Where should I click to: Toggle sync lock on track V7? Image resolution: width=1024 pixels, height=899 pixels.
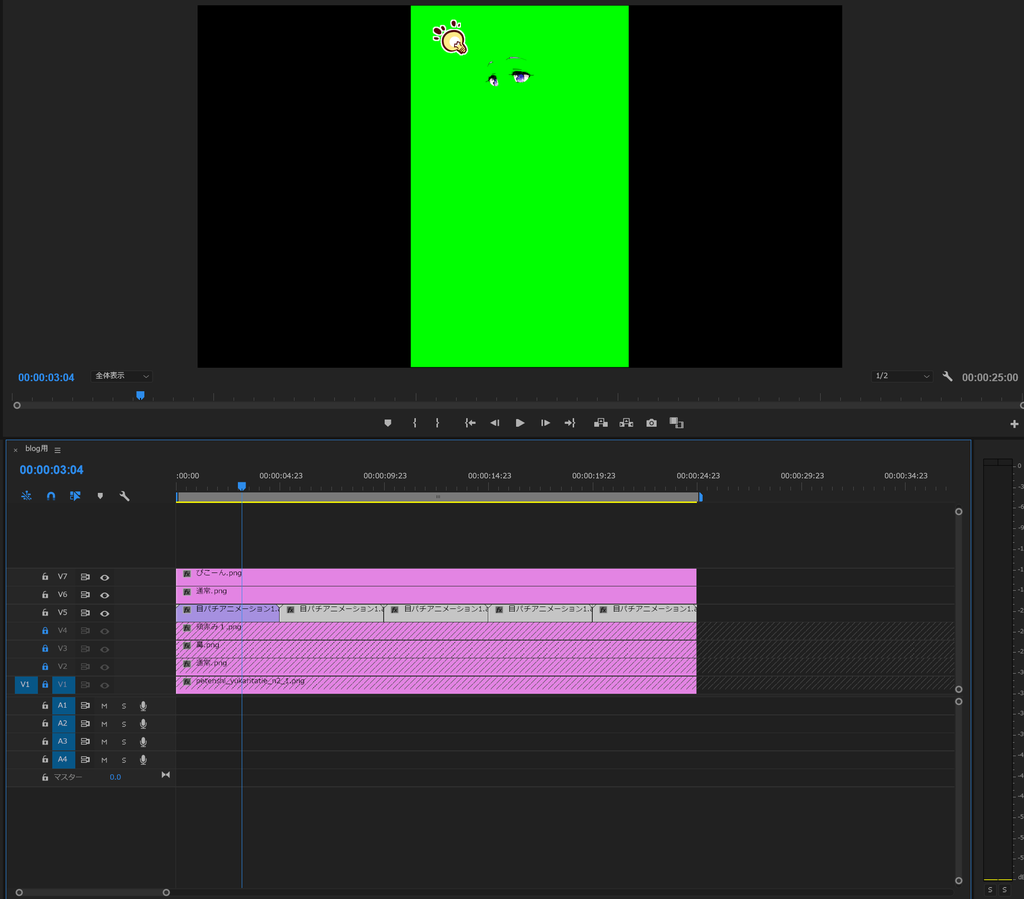click(85, 577)
